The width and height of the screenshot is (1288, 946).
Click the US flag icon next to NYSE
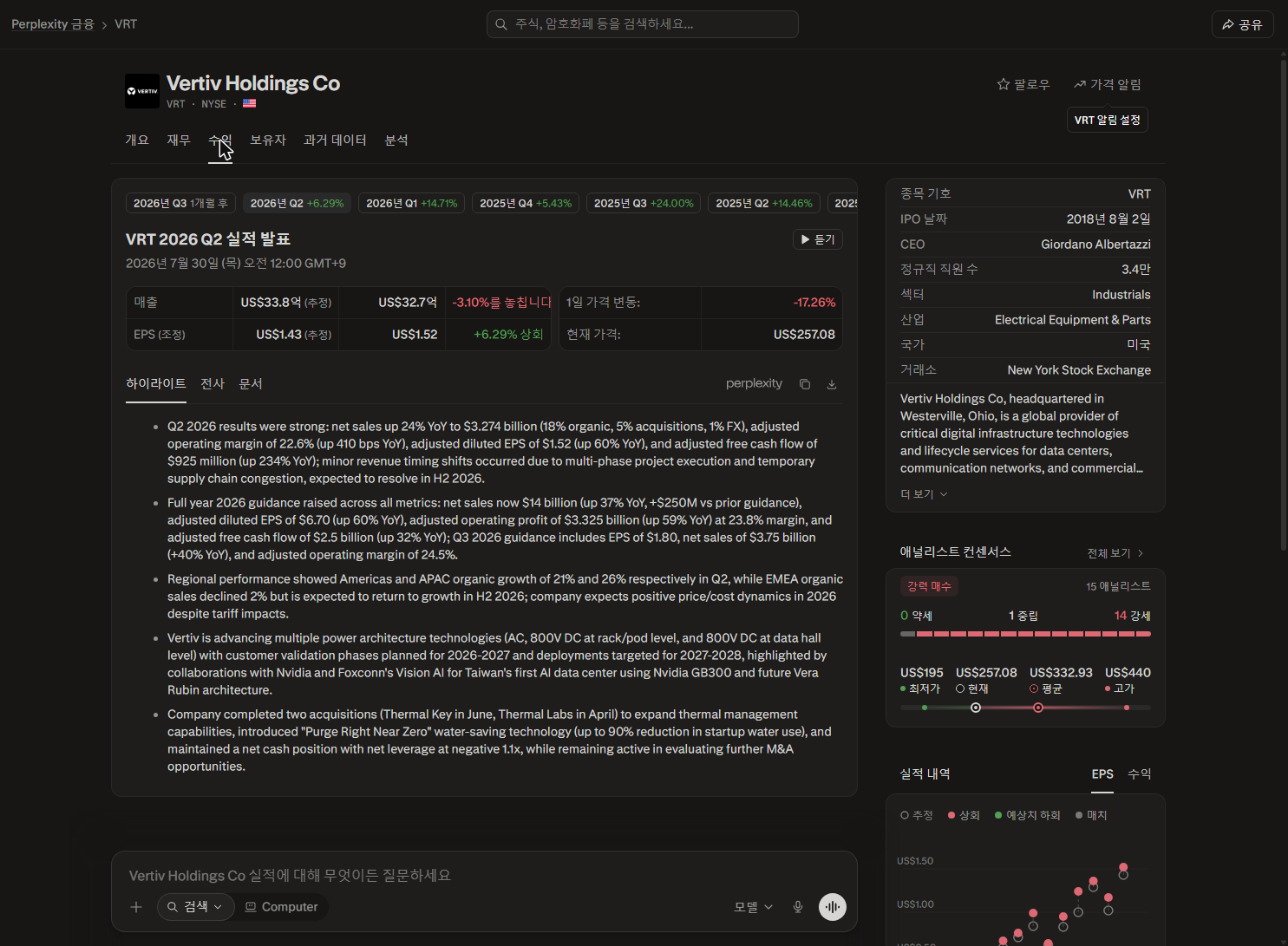coord(249,104)
